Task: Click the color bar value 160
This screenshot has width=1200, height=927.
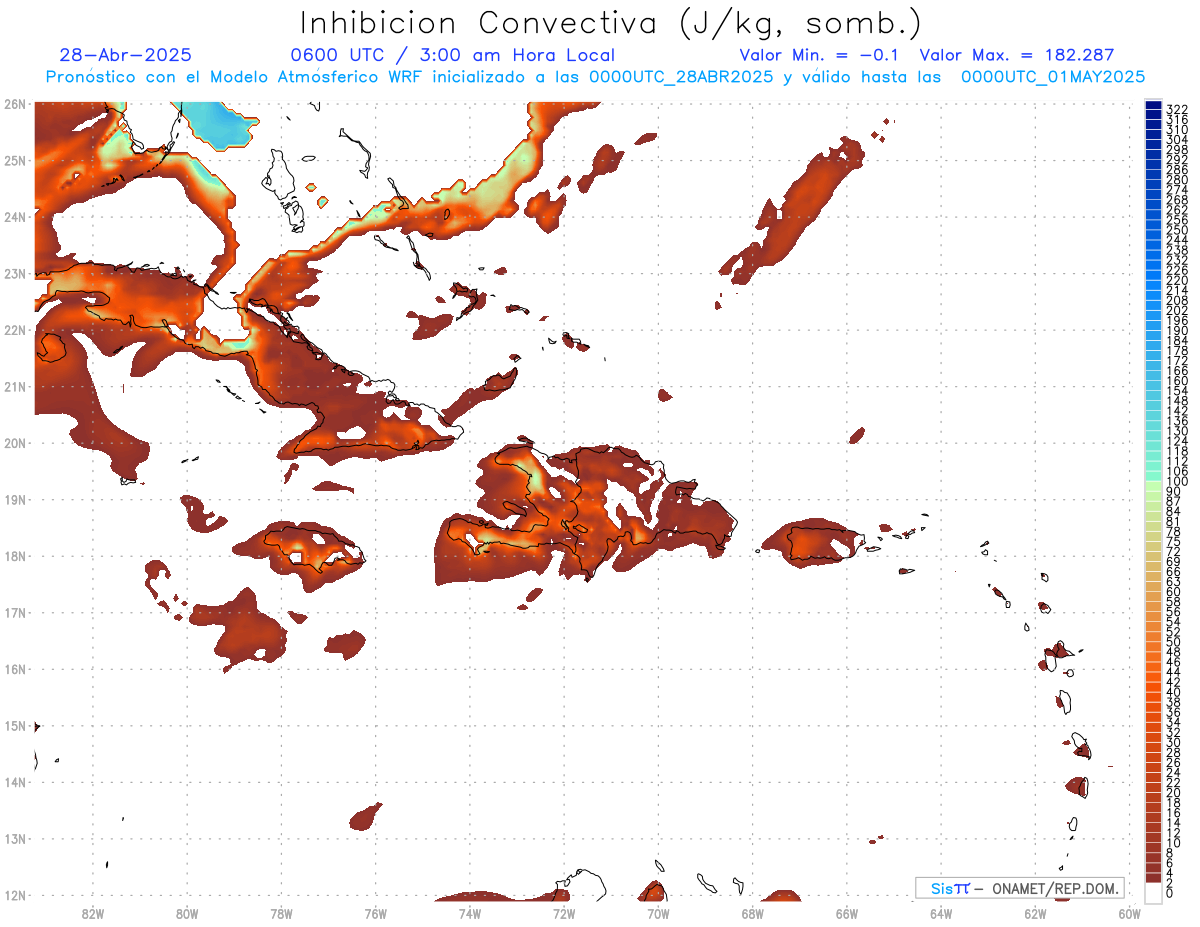Action: point(1177,380)
